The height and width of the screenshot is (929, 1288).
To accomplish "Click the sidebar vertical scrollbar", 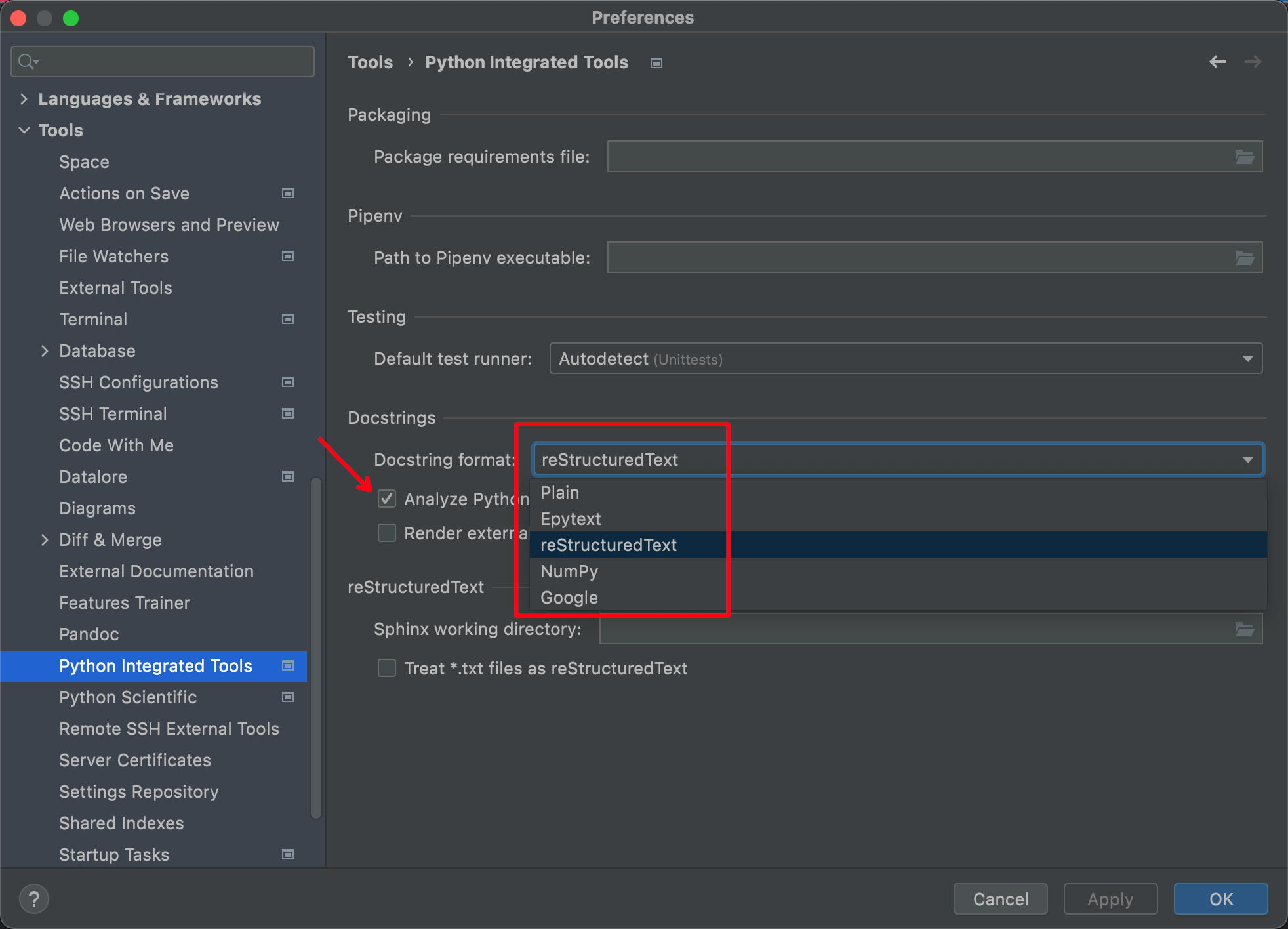I will pyautogui.click(x=315, y=646).
